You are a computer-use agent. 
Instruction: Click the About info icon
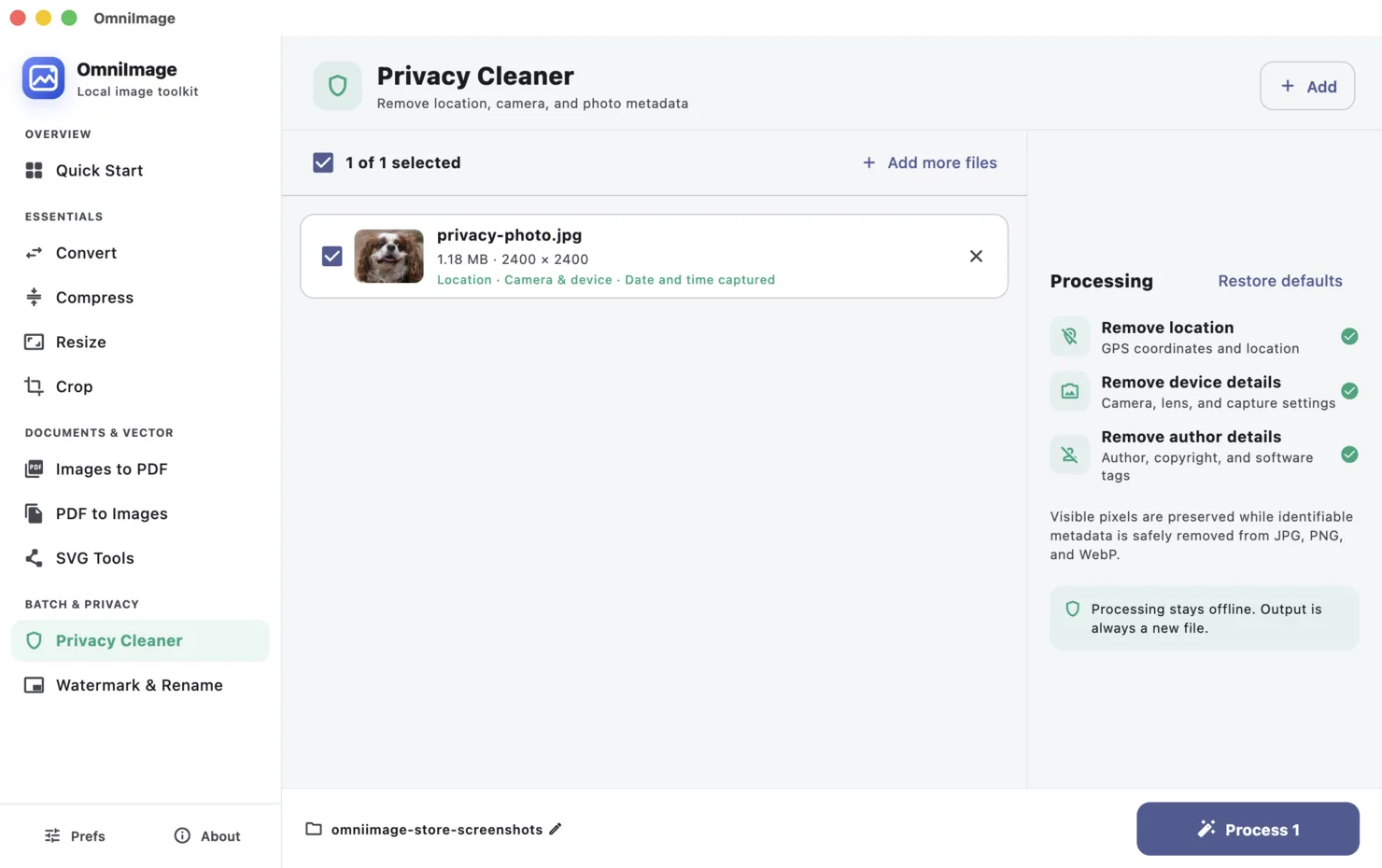click(182, 835)
